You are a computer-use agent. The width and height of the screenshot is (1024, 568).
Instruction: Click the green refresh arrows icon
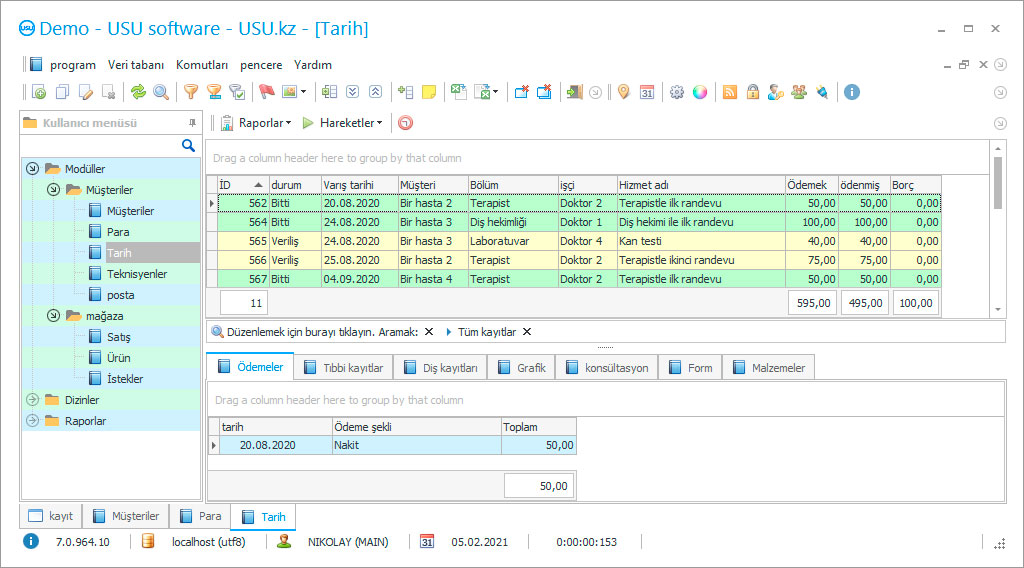pyautogui.click(x=138, y=92)
